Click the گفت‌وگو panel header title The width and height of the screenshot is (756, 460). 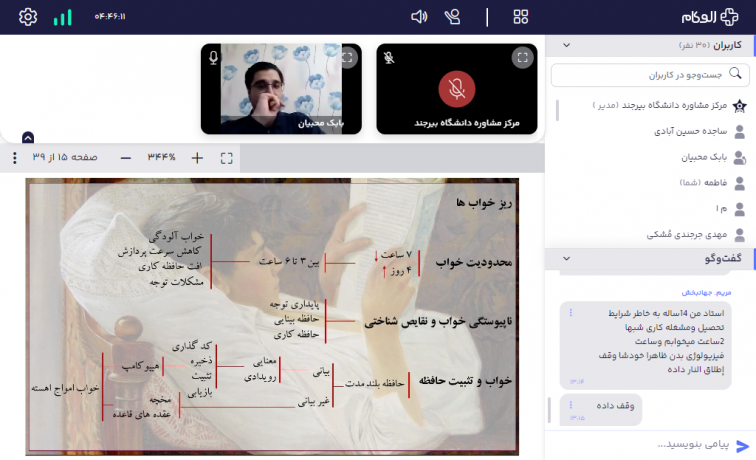pyautogui.click(x=723, y=258)
